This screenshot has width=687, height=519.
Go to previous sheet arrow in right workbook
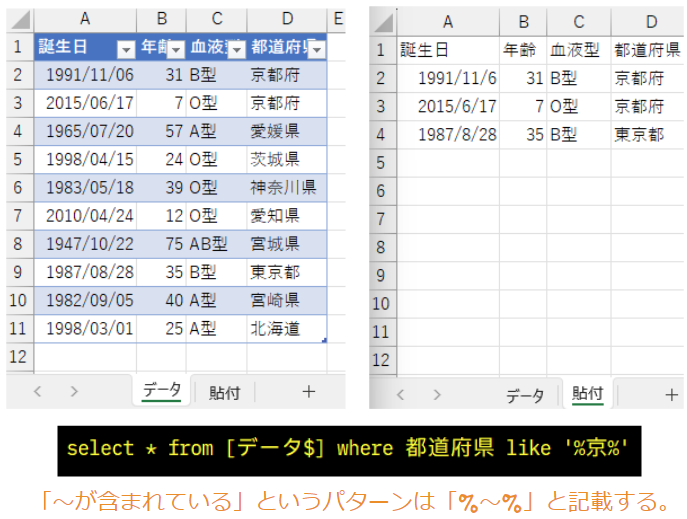400,395
